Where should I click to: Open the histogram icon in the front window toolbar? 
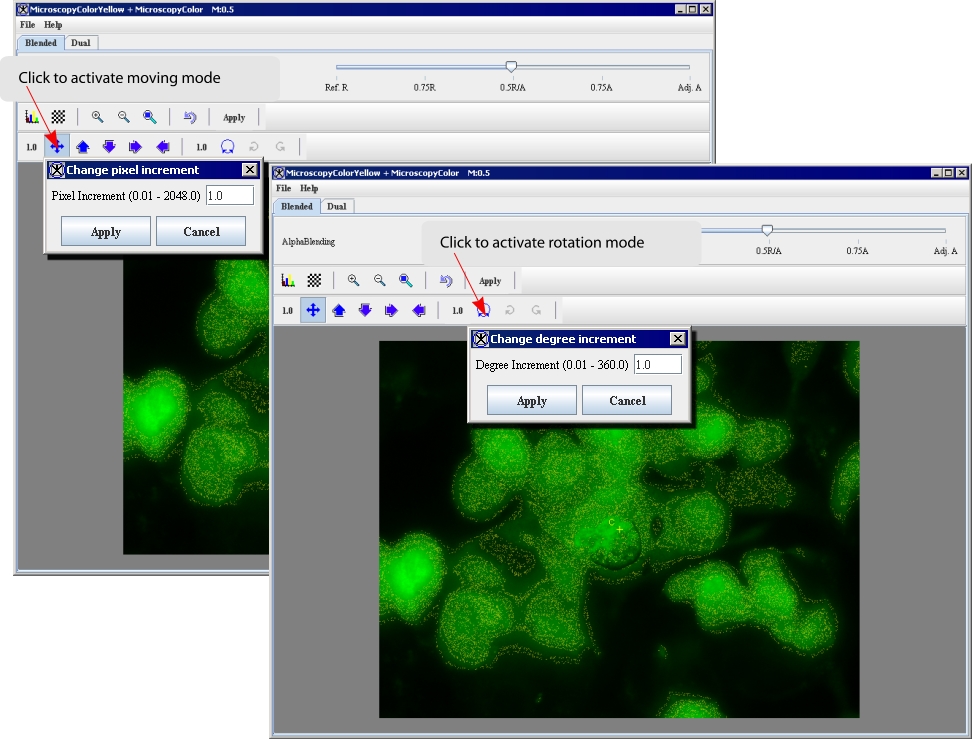tap(288, 281)
